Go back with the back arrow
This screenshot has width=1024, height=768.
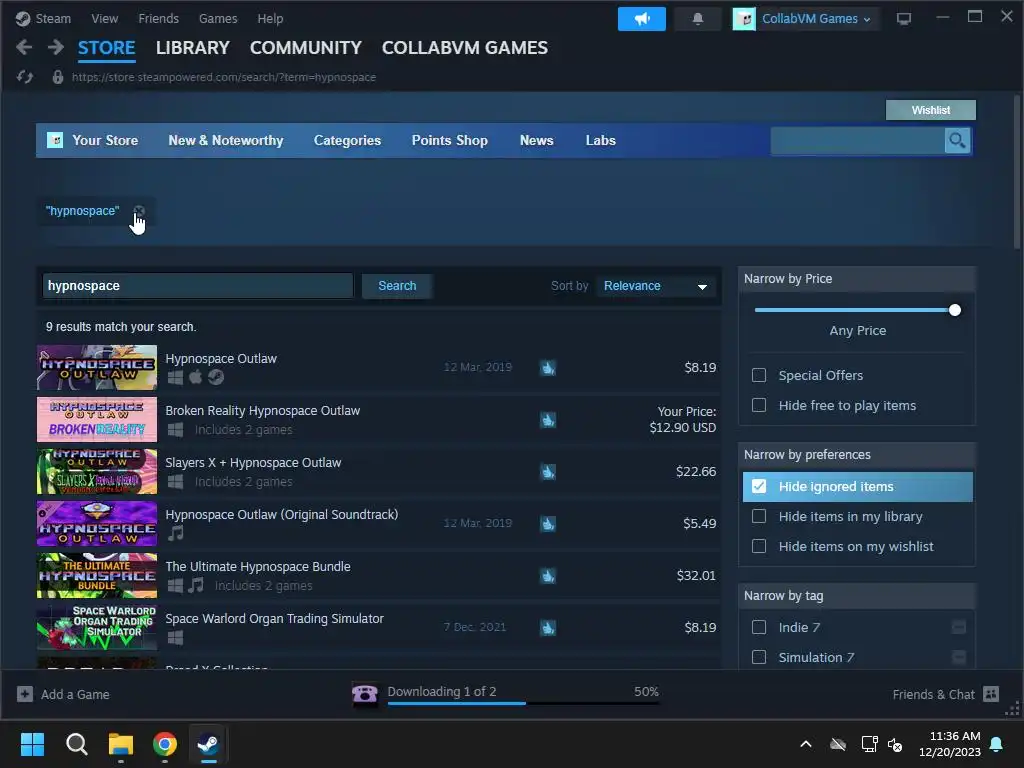click(24, 47)
